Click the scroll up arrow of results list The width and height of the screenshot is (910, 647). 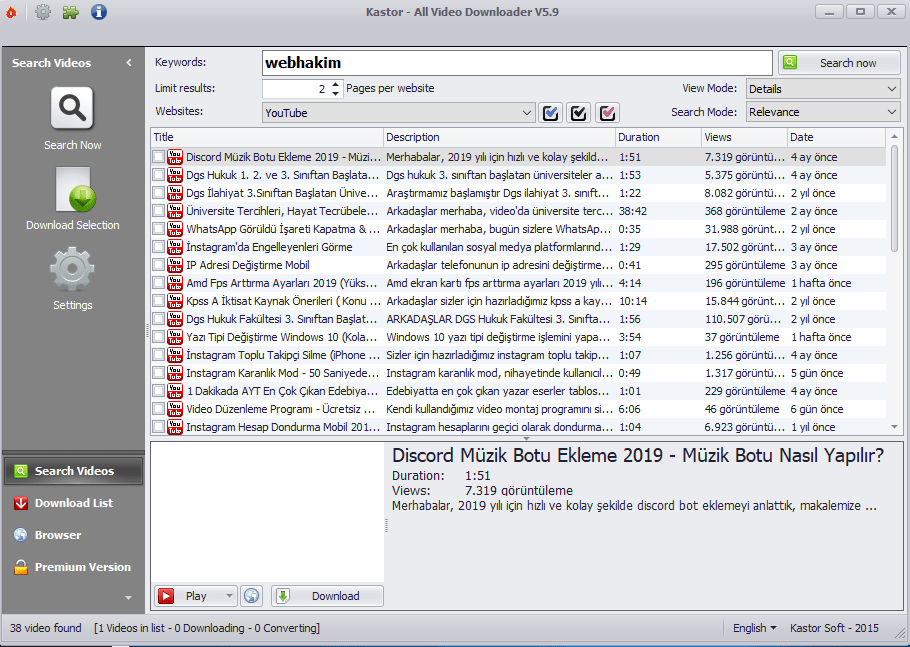(x=894, y=137)
